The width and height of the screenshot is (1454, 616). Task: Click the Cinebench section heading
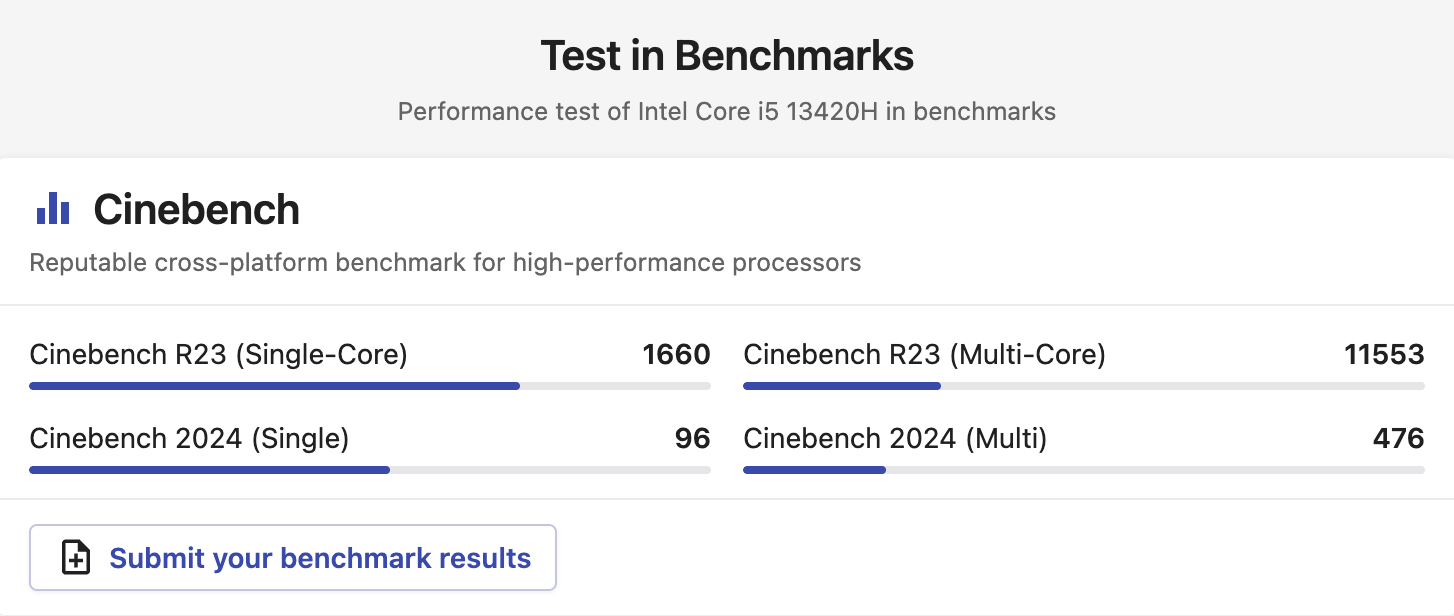(197, 209)
